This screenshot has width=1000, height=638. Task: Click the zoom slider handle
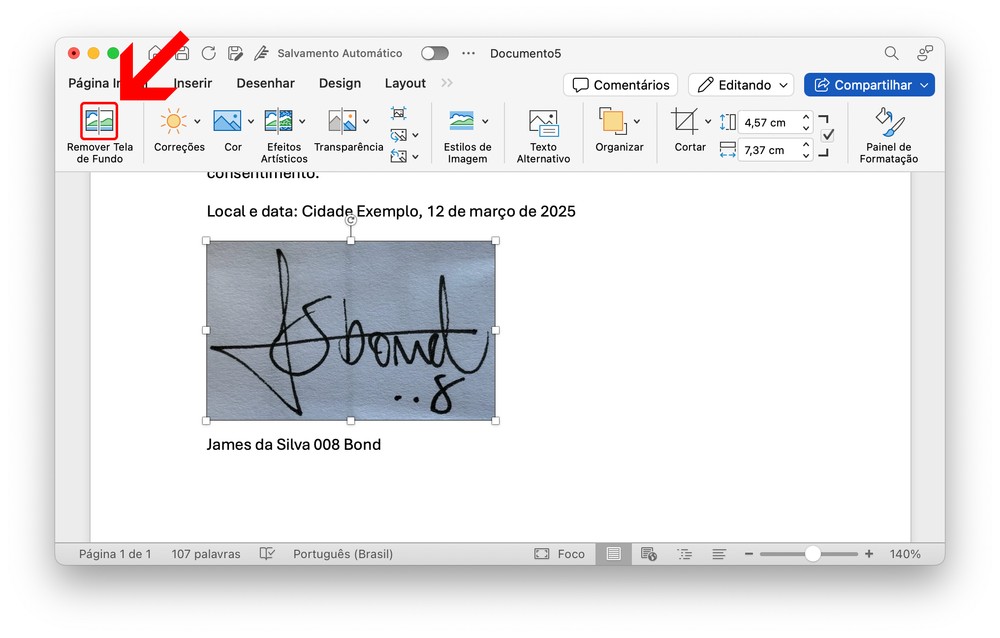coord(812,554)
